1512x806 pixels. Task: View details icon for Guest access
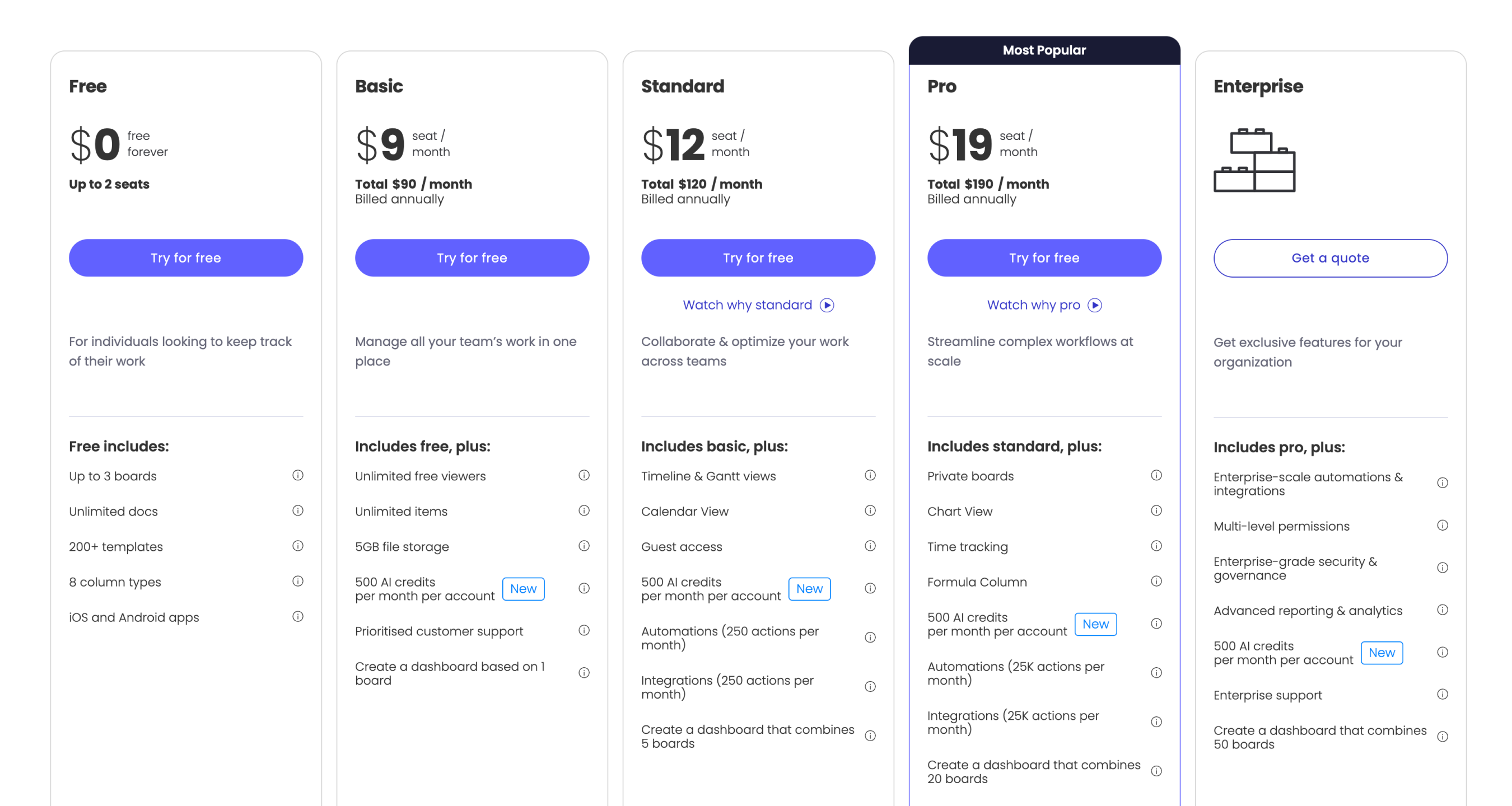(x=870, y=546)
